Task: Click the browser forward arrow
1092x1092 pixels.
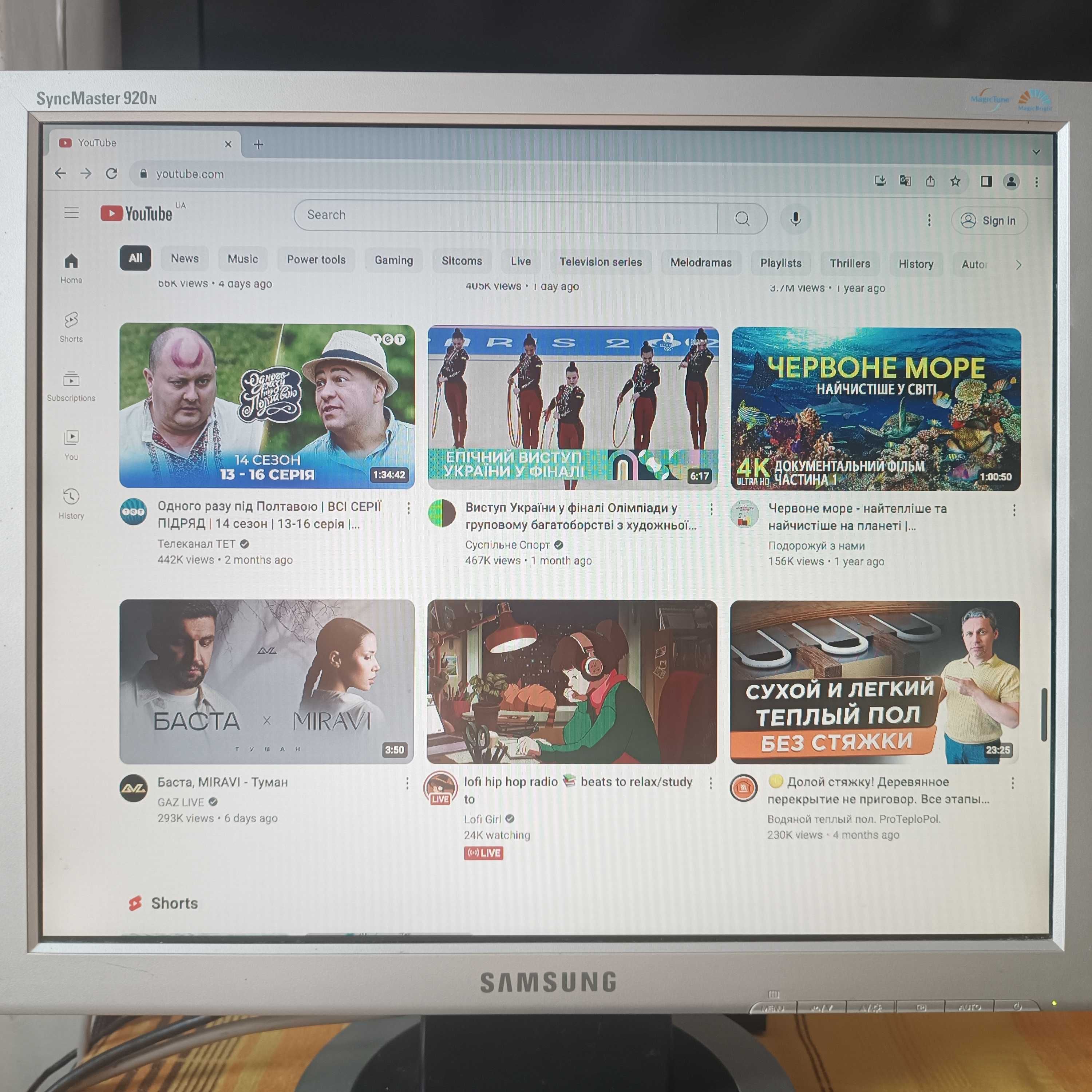Action: pos(86,173)
